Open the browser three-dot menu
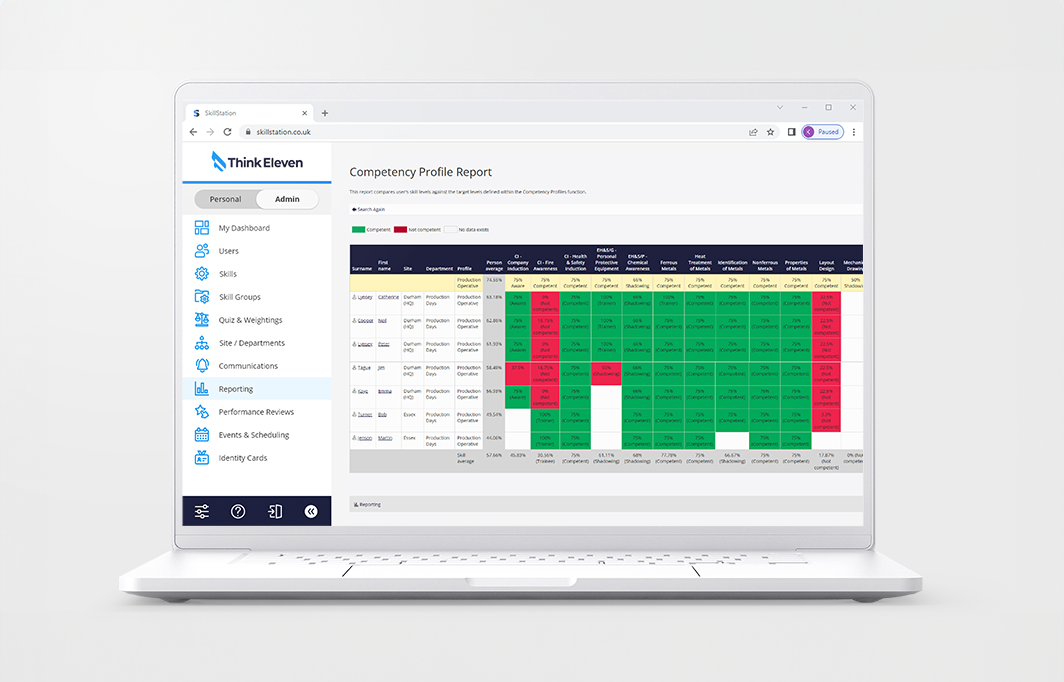Screen dimensions: 1064x682 pyautogui.click(x=854, y=132)
